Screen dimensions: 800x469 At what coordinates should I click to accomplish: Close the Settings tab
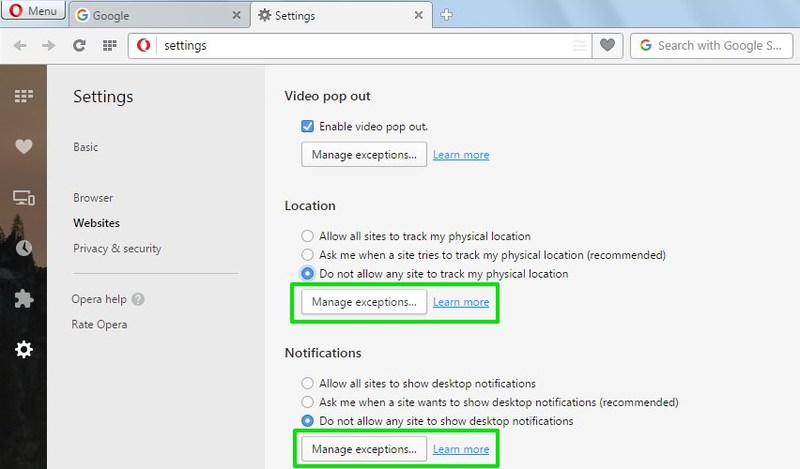pyautogui.click(x=418, y=15)
